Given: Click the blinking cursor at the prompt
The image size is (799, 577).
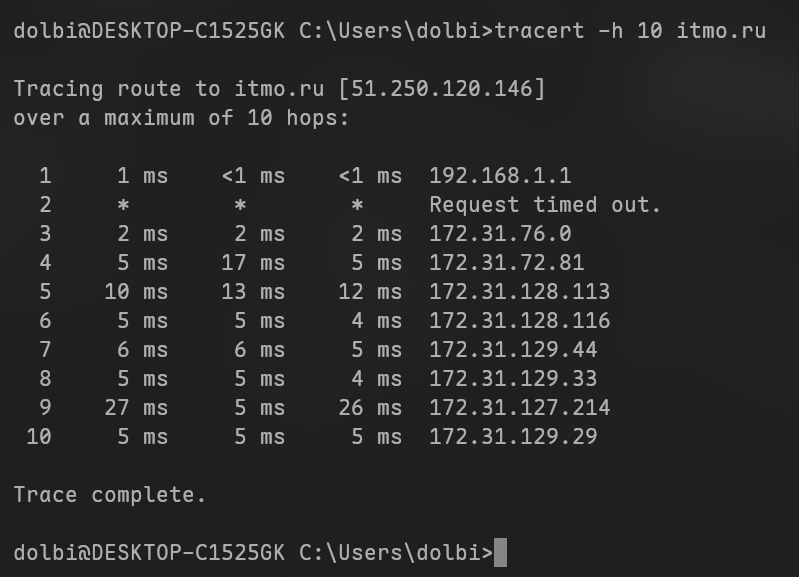Looking at the screenshot, I should tap(500, 552).
